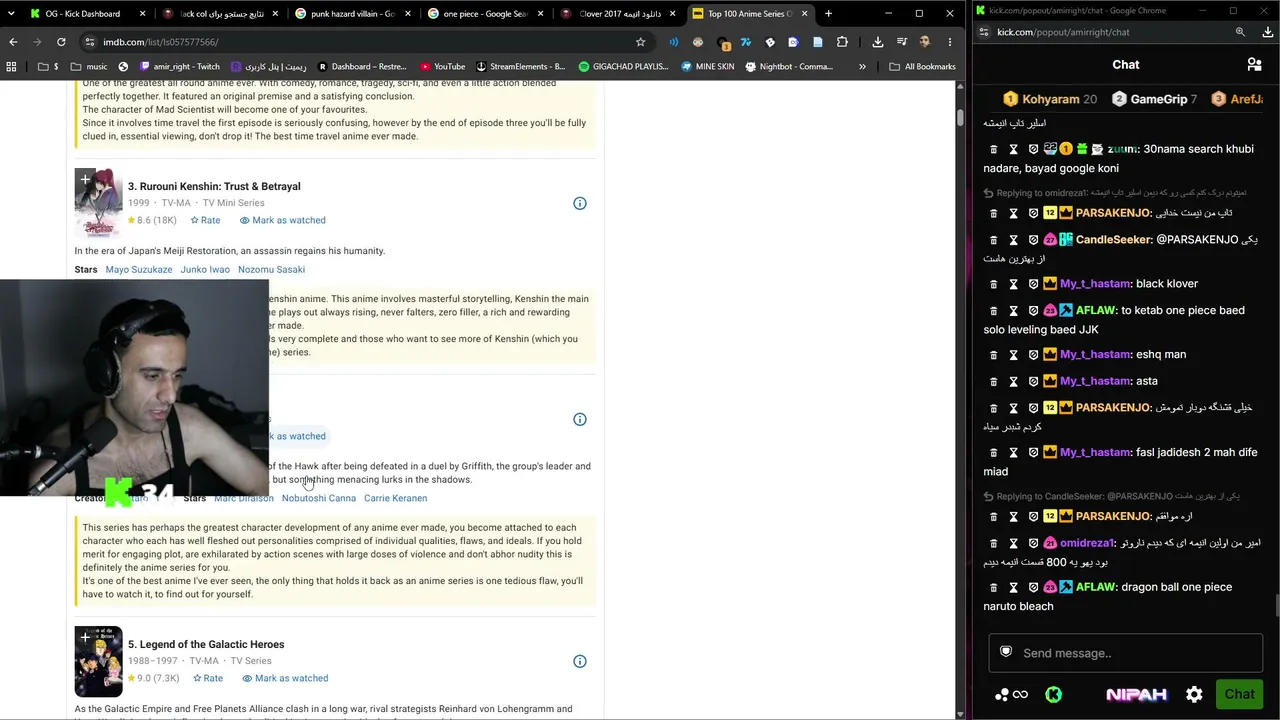The image size is (1280, 720).
Task: Reload the IMDb page
Action: (61, 42)
